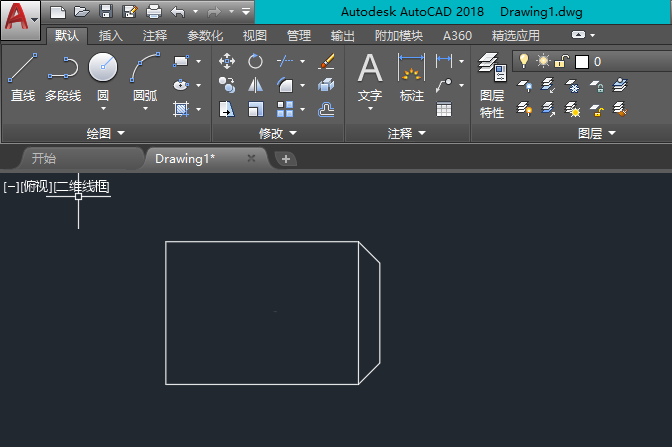
Task: Click the Save icon in quick access toolbar
Action: pos(105,12)
